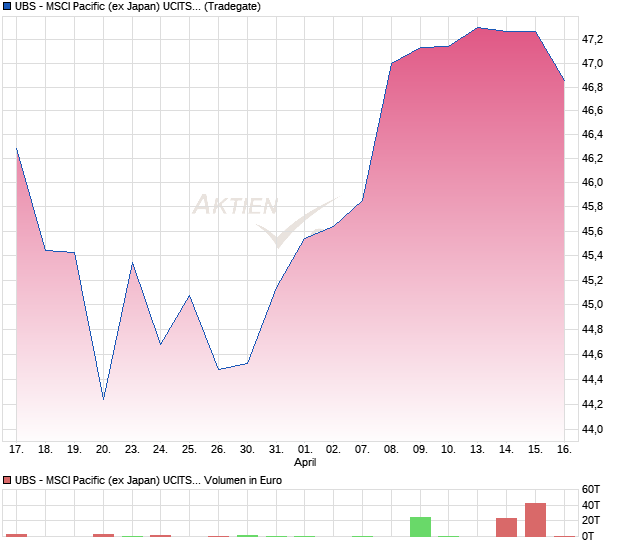
Task: Click the '20T' volume axis label
Action: pos(591,520)
